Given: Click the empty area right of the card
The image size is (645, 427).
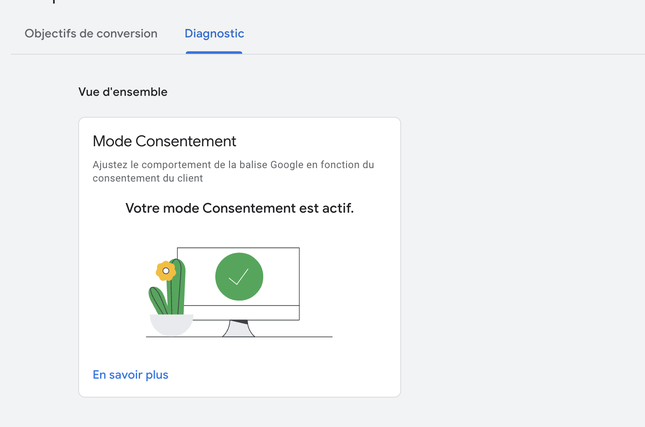Looking at the screenshot, I should pyautogui.click(x=520, y=250).
